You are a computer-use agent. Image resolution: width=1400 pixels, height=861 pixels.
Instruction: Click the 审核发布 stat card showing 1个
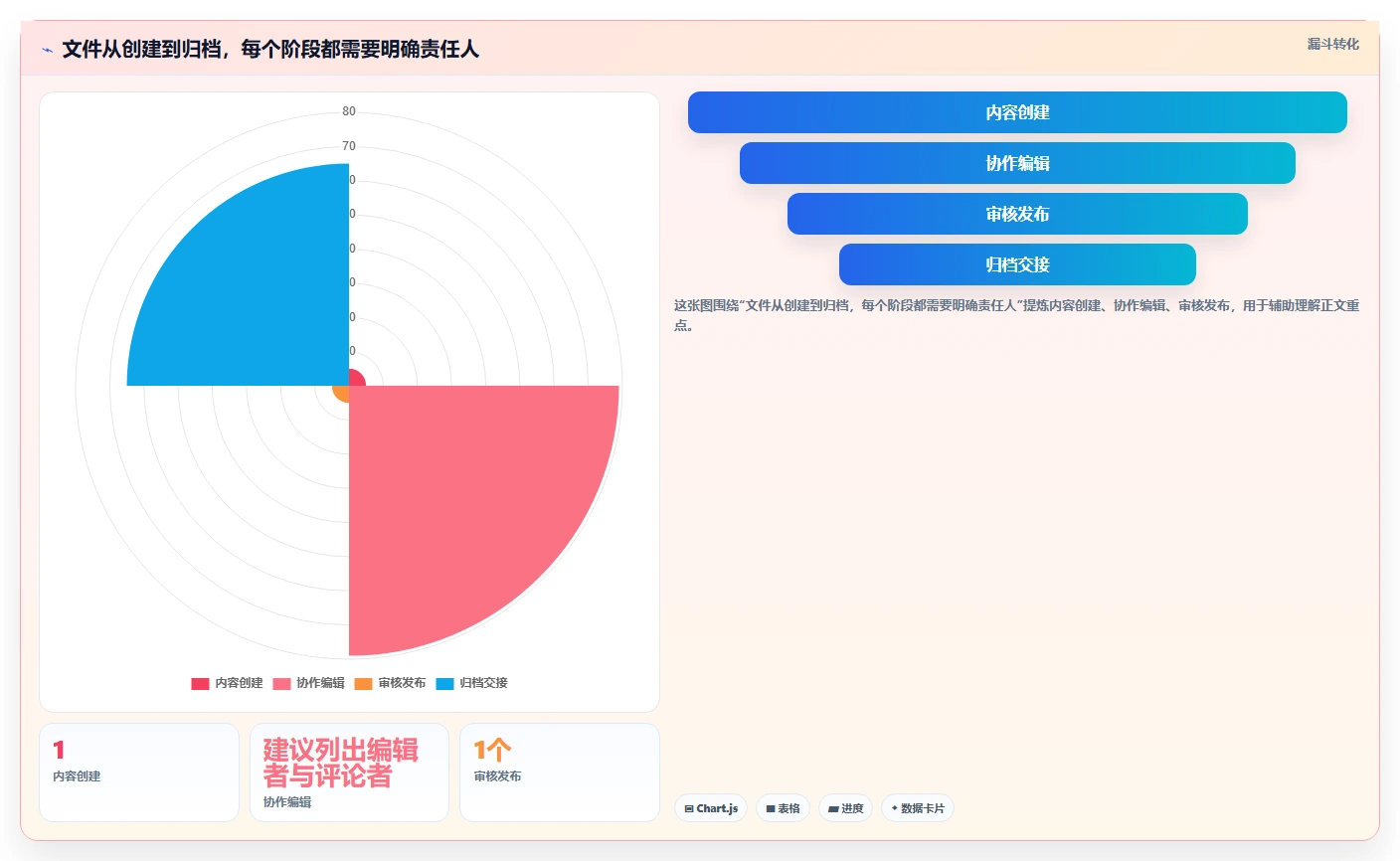(560, 773)
